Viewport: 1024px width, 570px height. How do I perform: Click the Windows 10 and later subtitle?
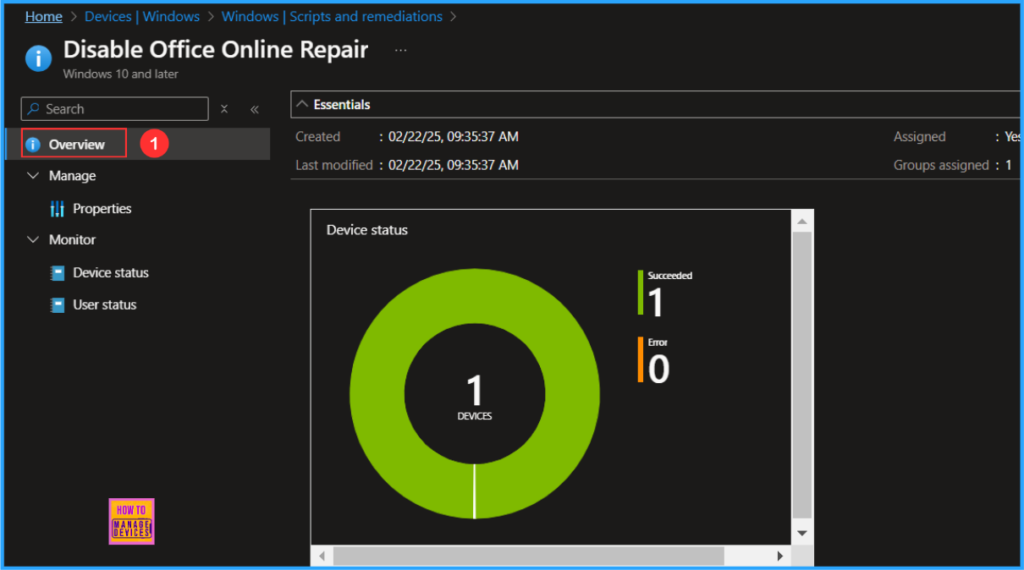click(120, 74)
